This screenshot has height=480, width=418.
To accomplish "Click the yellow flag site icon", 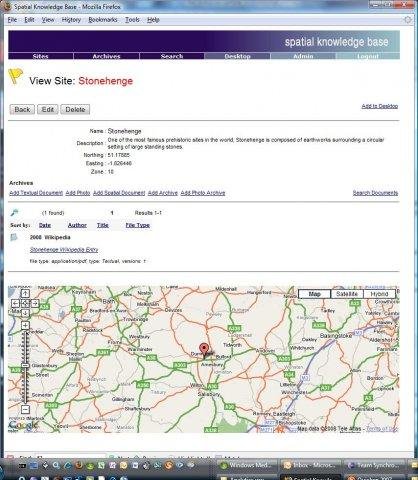I will point(15,76).
